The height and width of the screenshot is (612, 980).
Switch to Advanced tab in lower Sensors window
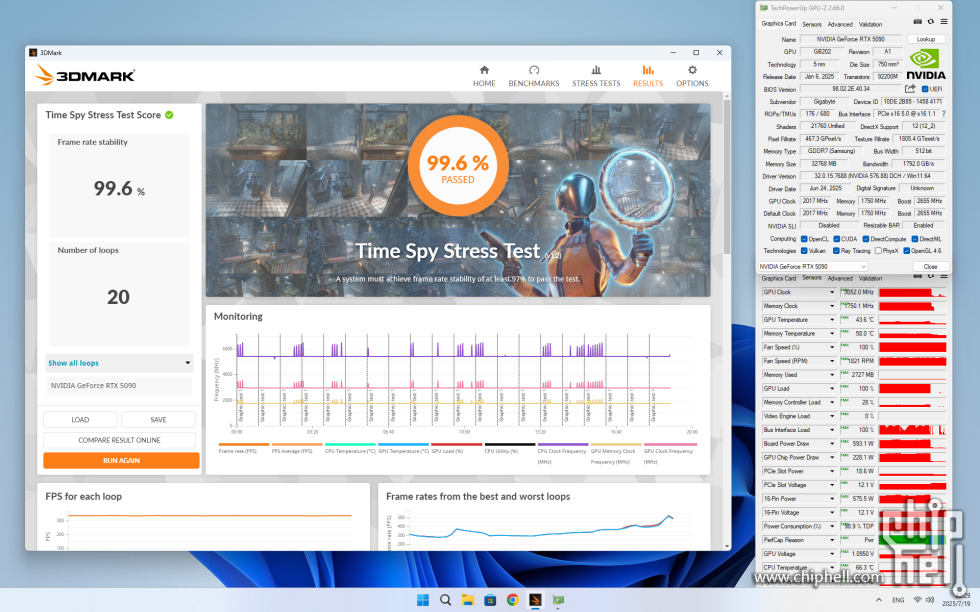click(x=840, y=278)
